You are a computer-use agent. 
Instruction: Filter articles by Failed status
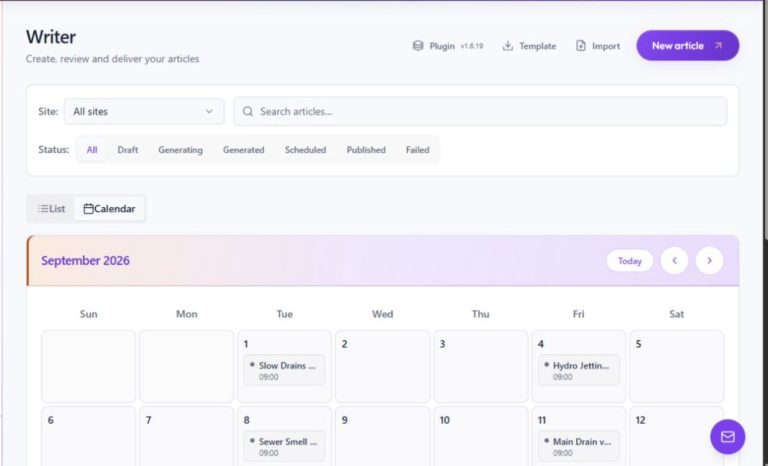pyautogui.click(x=417, y=150)
